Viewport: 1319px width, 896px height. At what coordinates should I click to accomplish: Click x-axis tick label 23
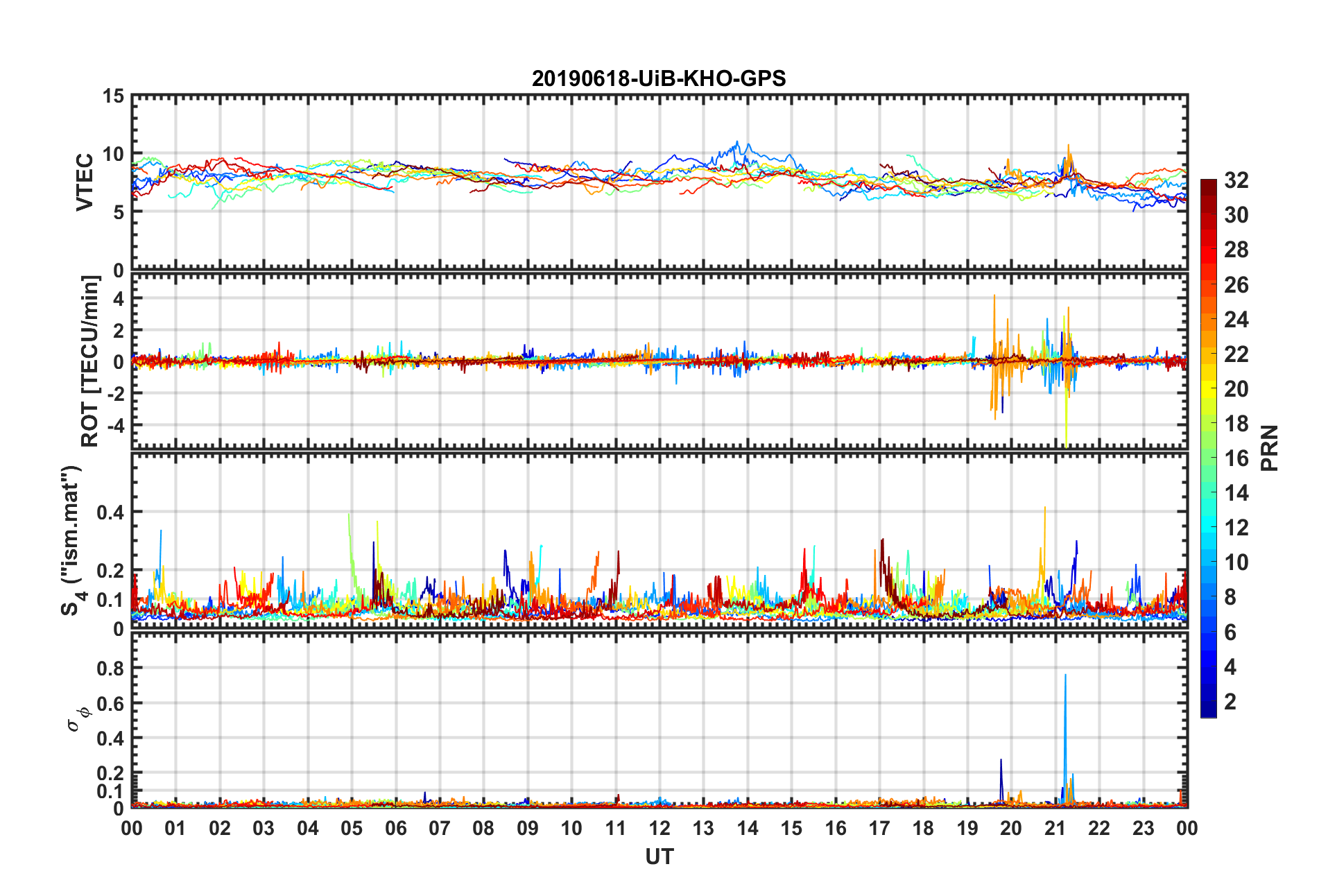1143,828
